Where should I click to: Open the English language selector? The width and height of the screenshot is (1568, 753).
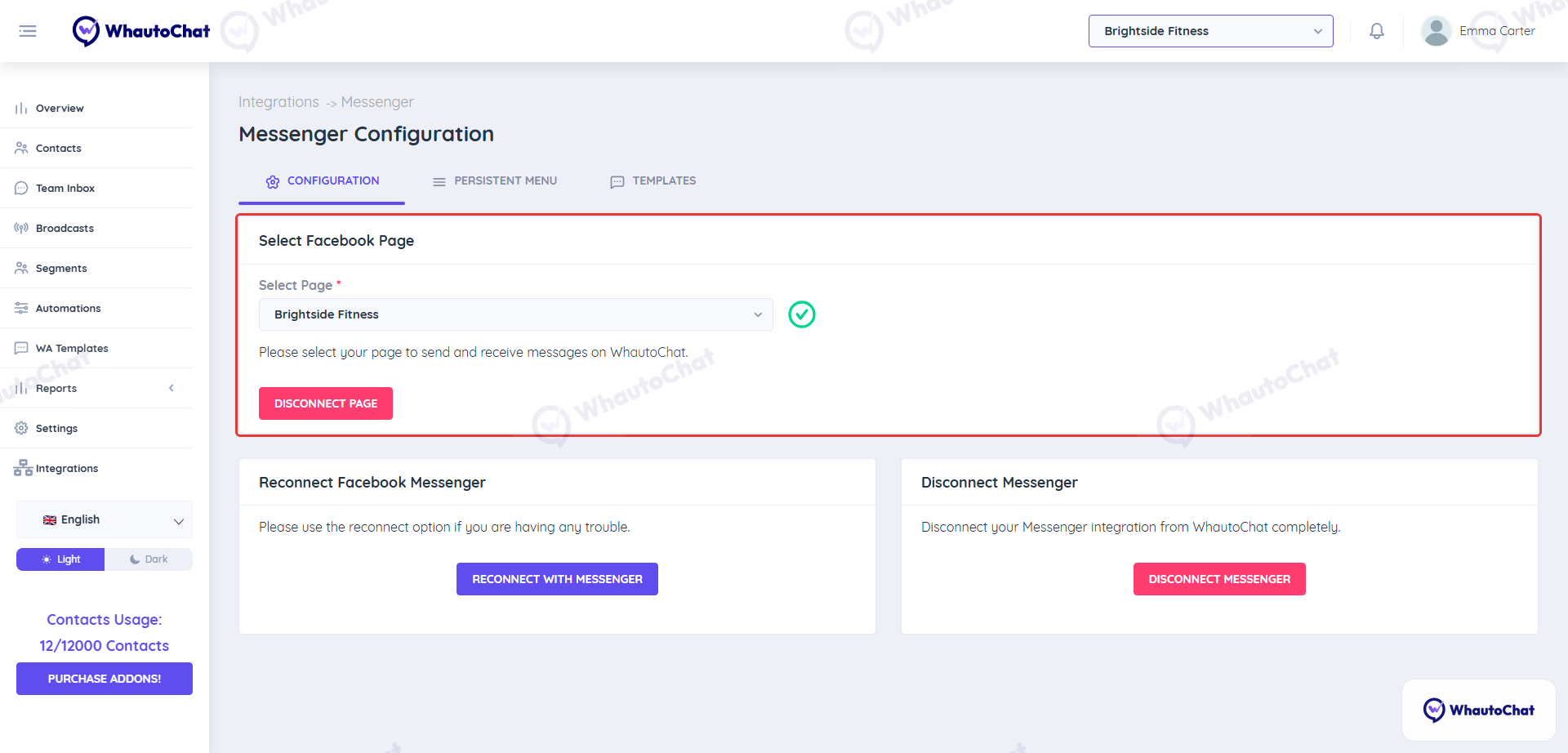(105, 519)
